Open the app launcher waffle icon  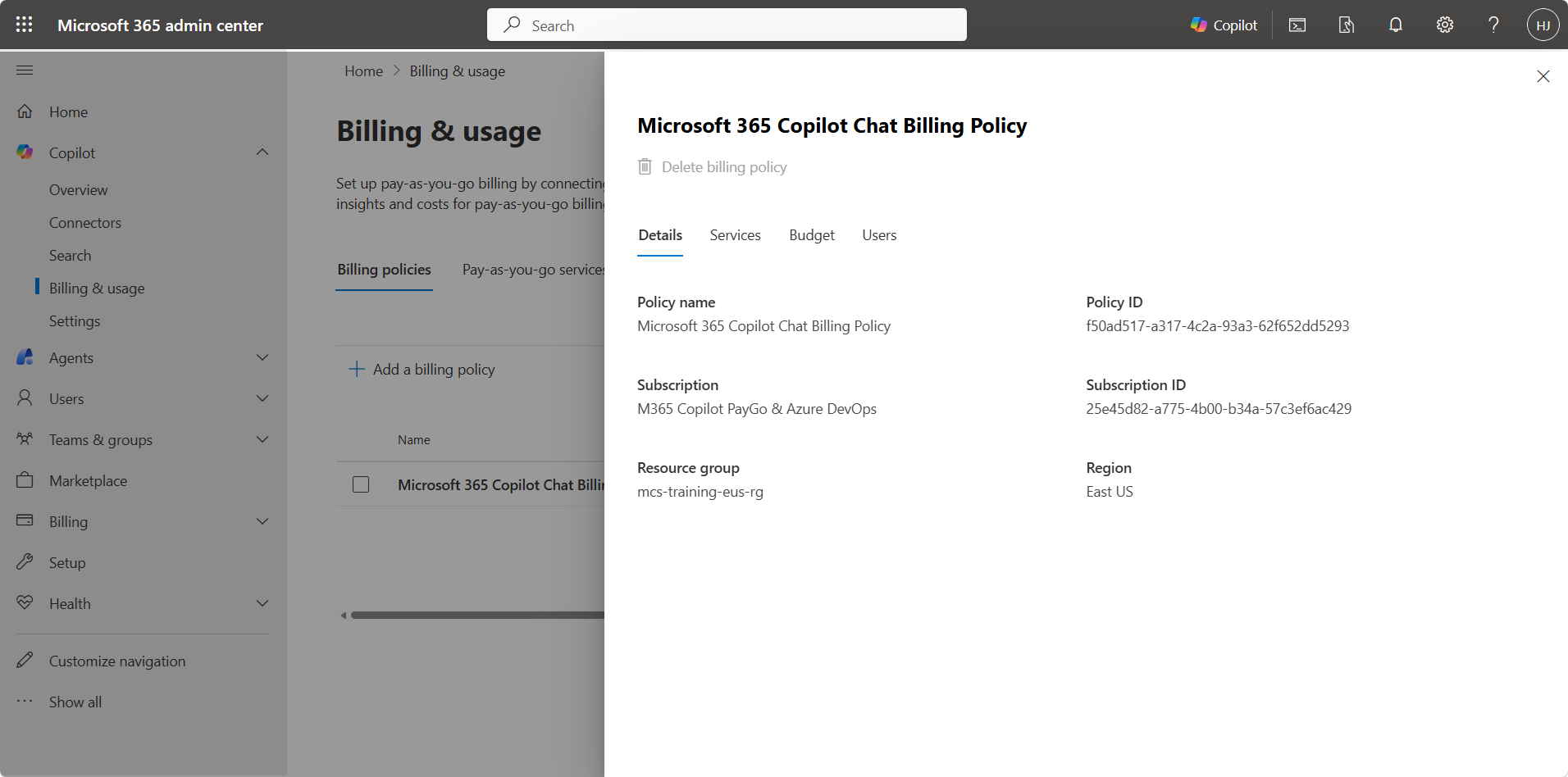25,25
